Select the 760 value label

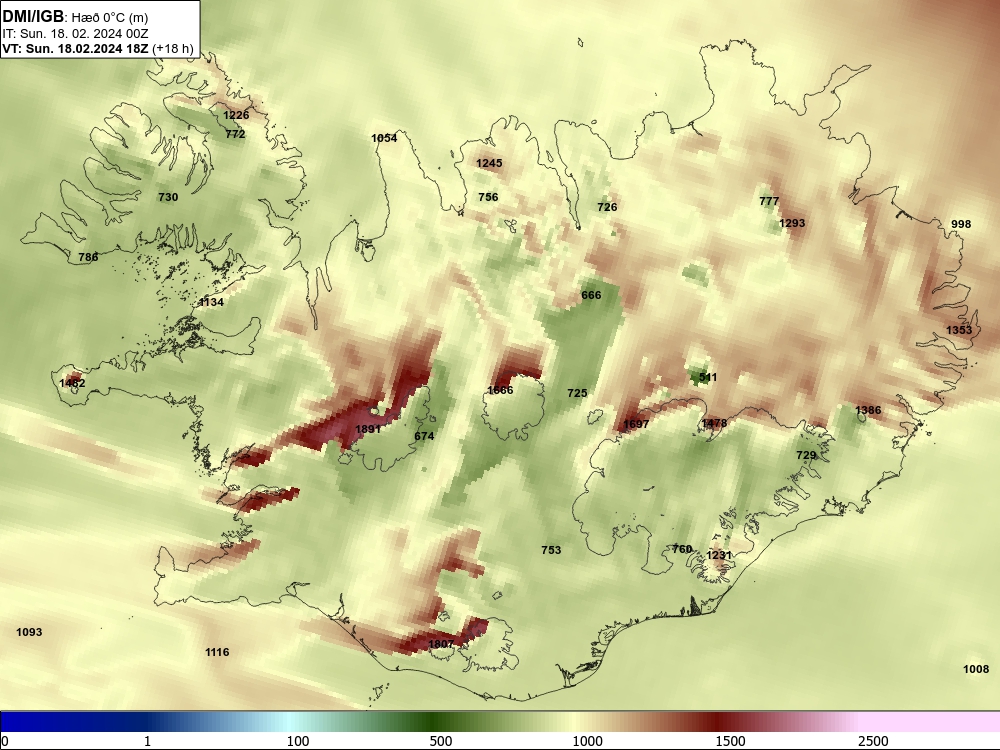point(682,549)
